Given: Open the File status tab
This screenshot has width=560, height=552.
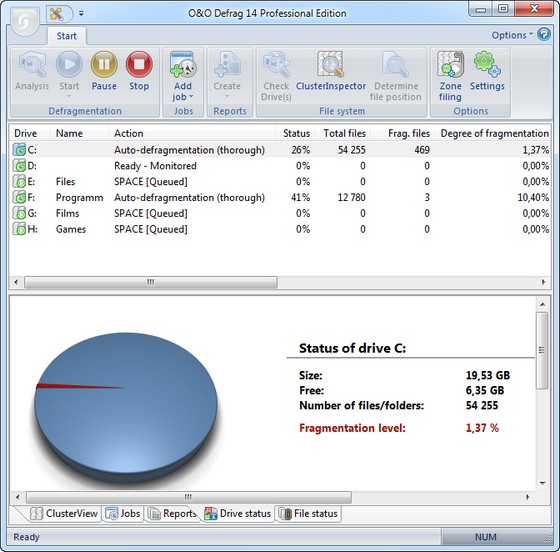Looking at the screenshot, I should click(308, 513).
